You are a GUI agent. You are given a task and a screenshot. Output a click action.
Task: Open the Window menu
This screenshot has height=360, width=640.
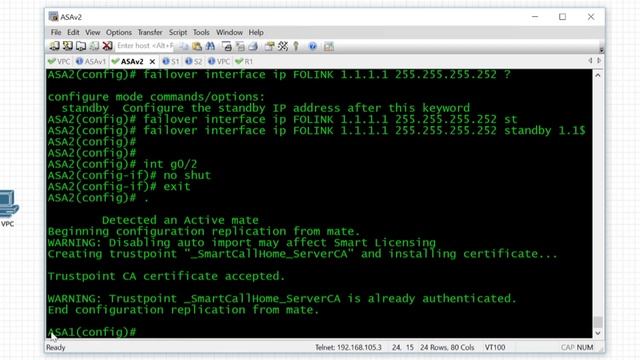(x=229, y=32)
